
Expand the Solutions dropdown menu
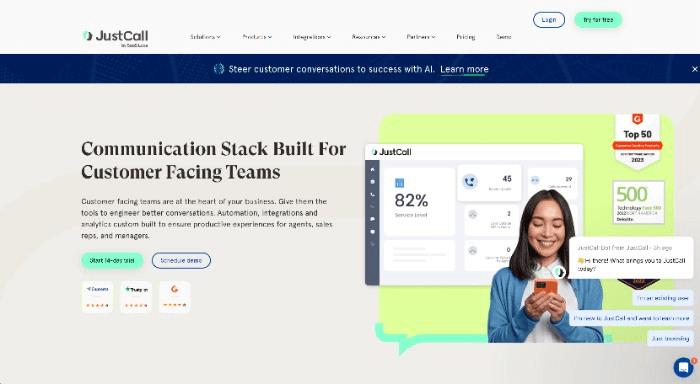click(x=205, y=37)
